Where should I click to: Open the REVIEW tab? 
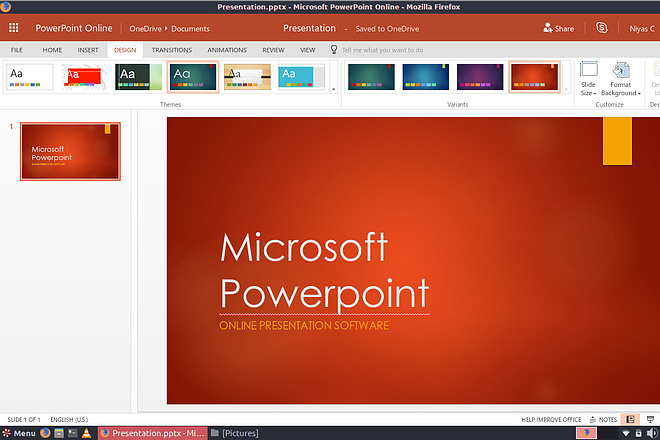pos(273,50)
